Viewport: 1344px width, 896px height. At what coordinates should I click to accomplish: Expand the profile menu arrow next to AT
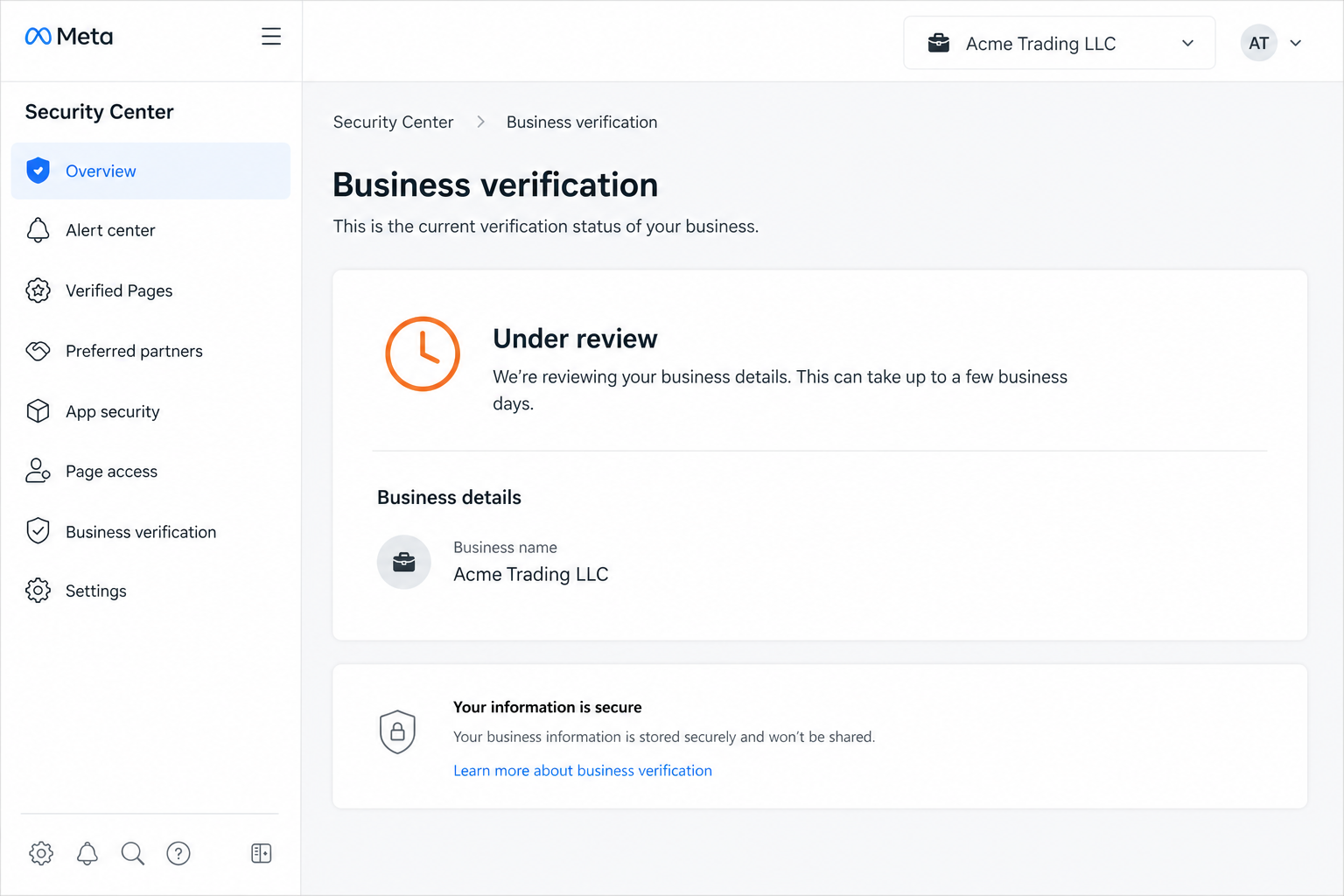click(x=1296, y=43)
